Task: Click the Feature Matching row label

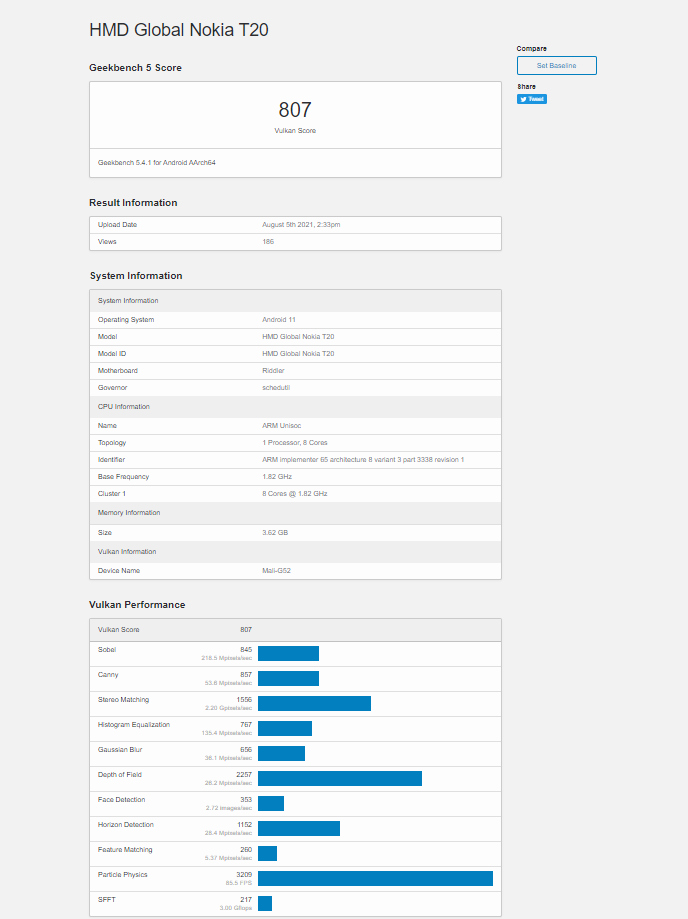Action: point(125,850)
